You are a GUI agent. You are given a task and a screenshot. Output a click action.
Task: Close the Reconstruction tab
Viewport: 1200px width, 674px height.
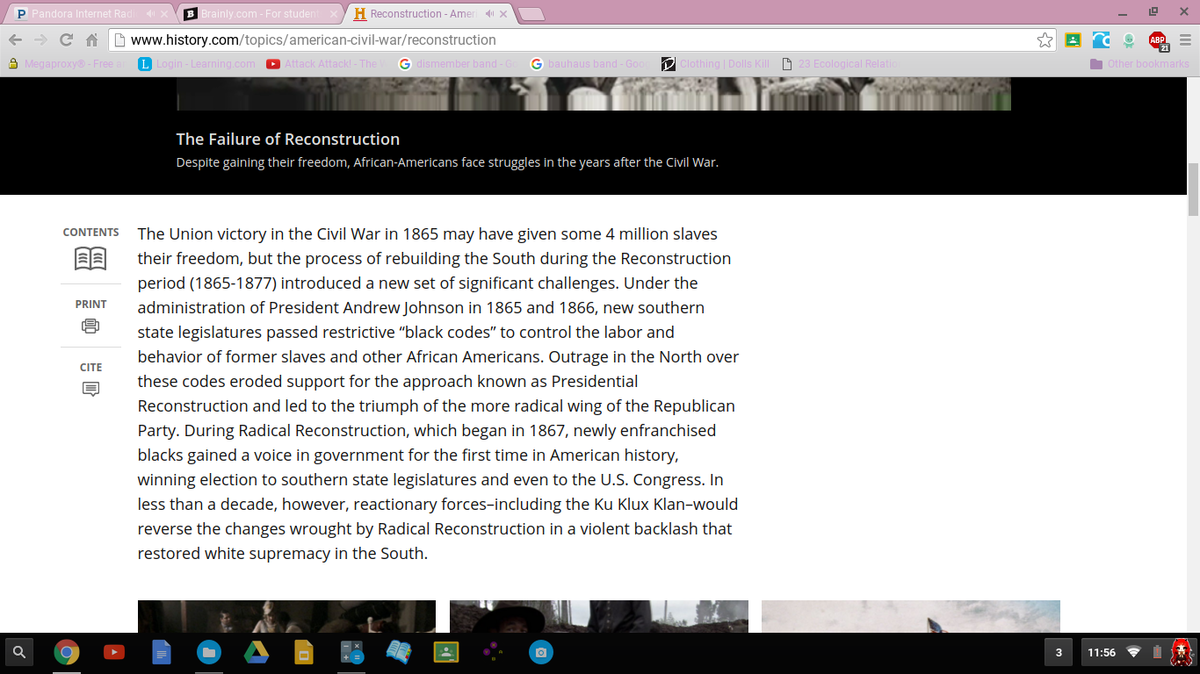click(503, 14)
